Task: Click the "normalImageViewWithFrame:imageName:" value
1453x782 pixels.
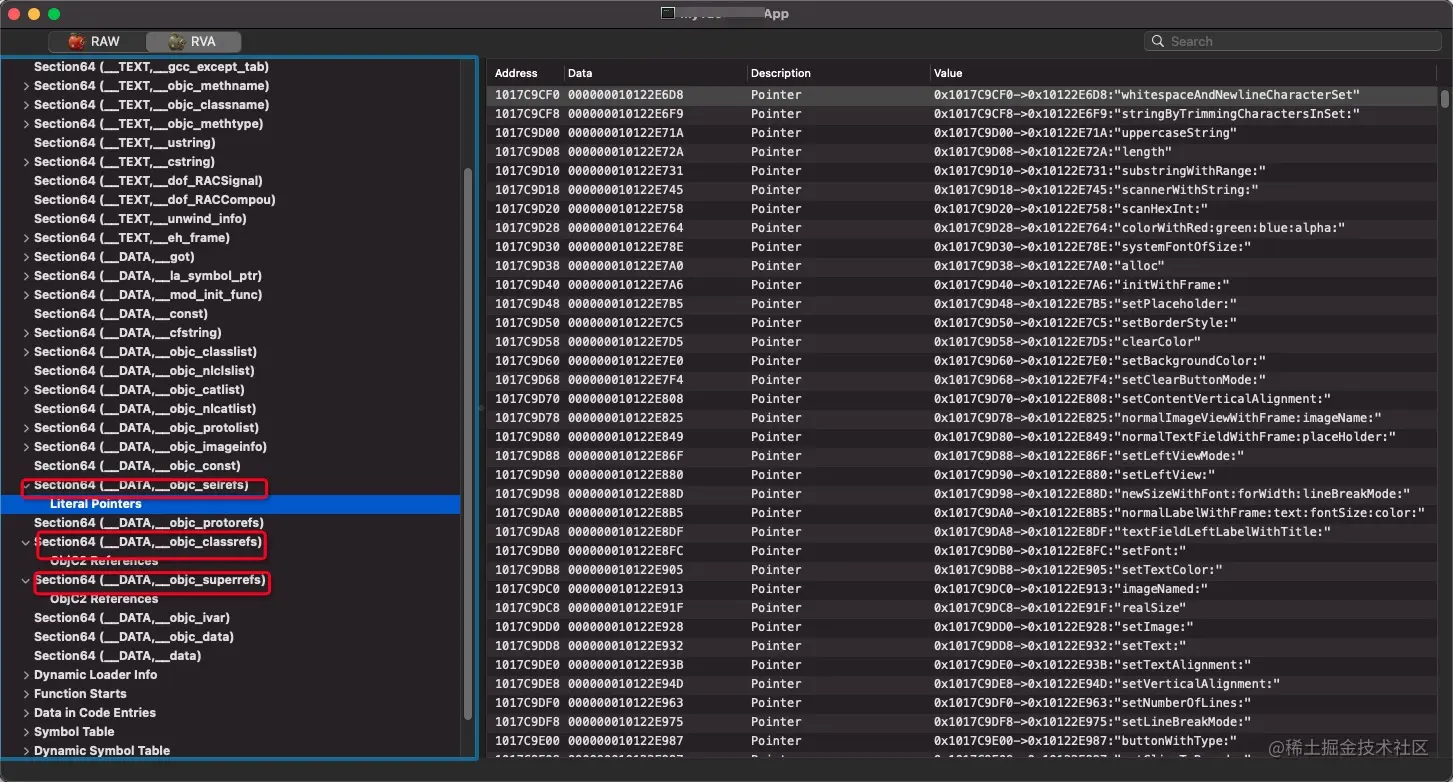Action: pos(1158,418)
